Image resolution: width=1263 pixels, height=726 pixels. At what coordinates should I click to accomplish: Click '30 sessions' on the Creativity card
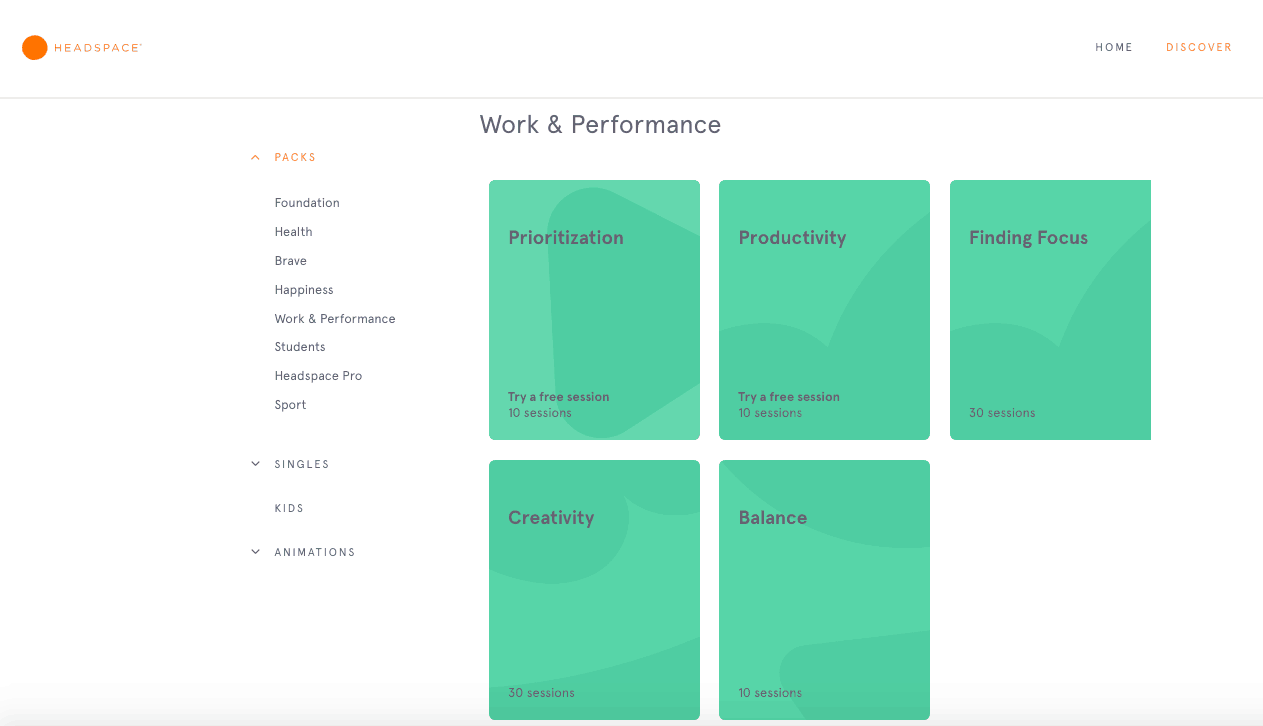[541, 693]
